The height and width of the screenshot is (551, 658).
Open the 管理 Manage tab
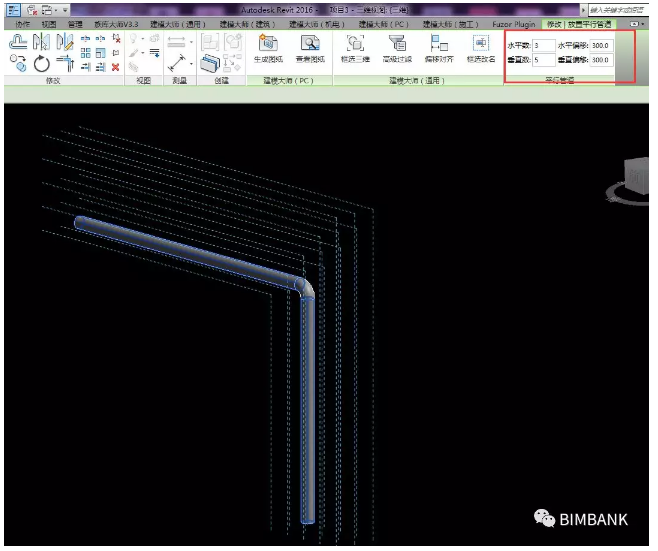pyautogui.click(x=75, y=24)
